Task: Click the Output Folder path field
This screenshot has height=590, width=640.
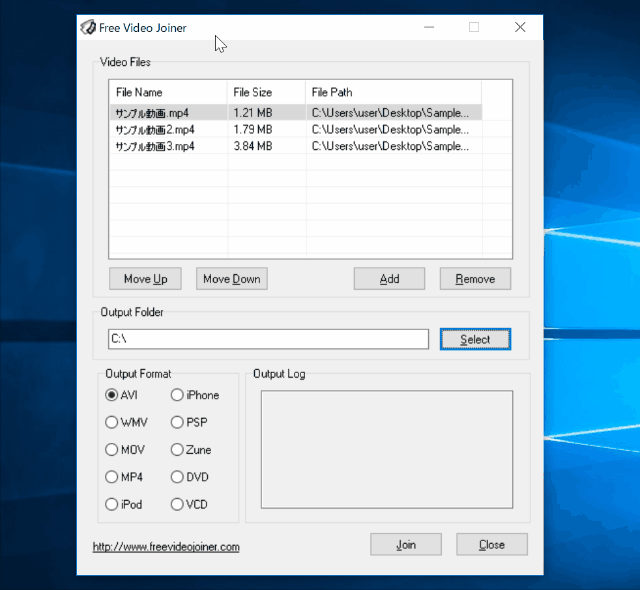Action: coord(269,339)
